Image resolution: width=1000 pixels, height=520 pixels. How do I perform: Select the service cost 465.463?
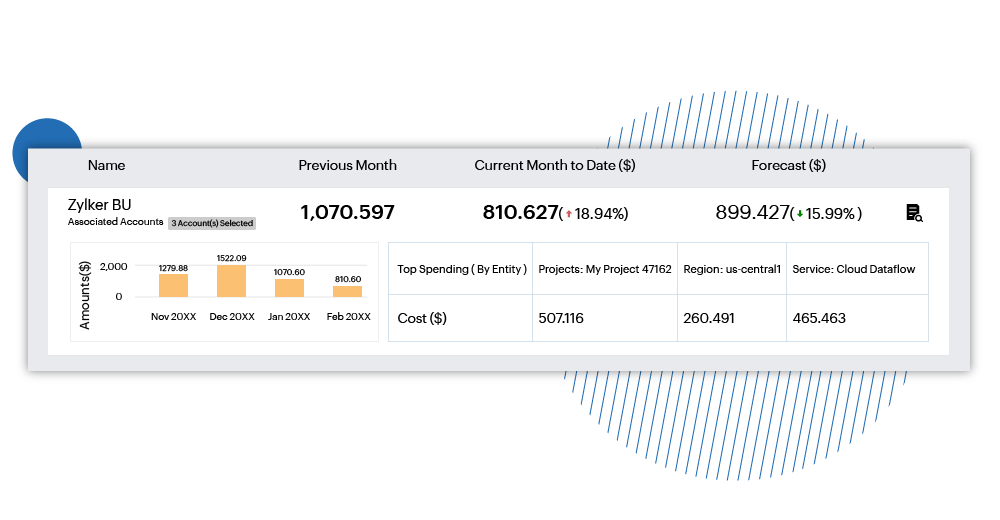coord(819,318)
